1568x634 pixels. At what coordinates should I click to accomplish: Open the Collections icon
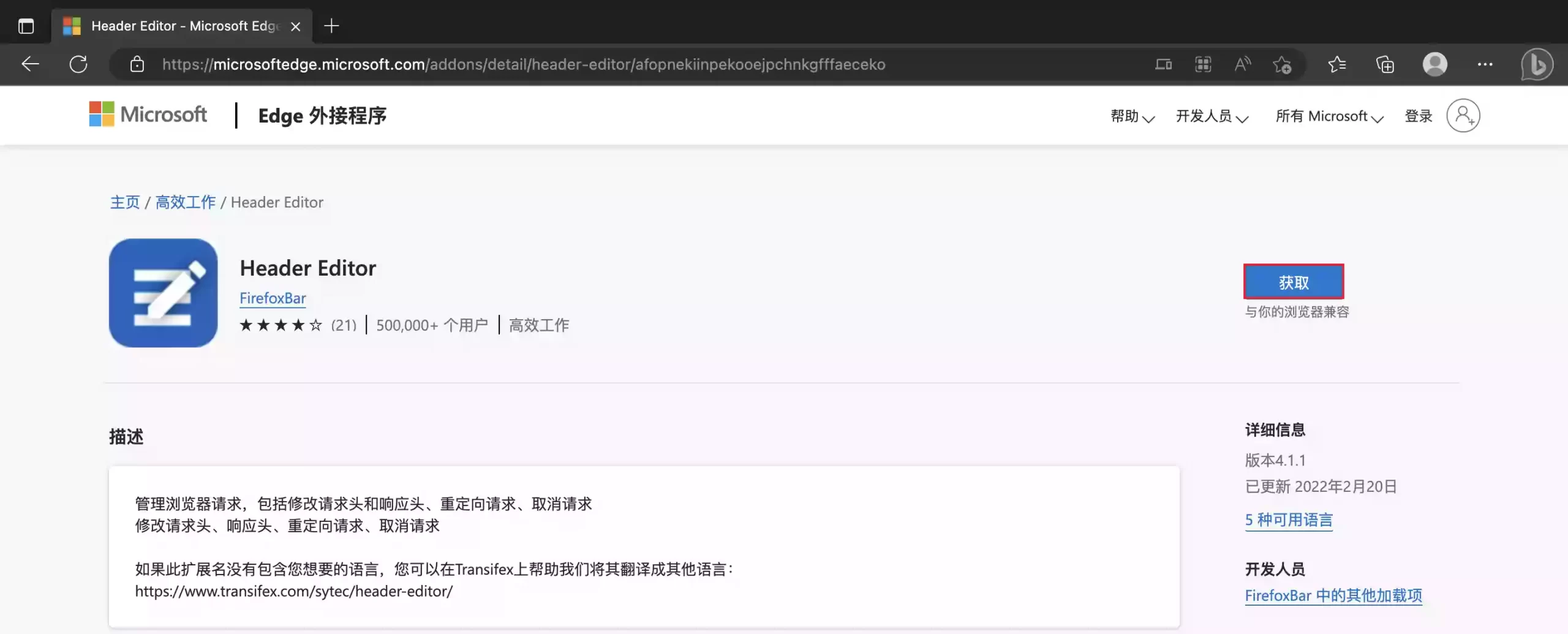(x=1385, y=64)
